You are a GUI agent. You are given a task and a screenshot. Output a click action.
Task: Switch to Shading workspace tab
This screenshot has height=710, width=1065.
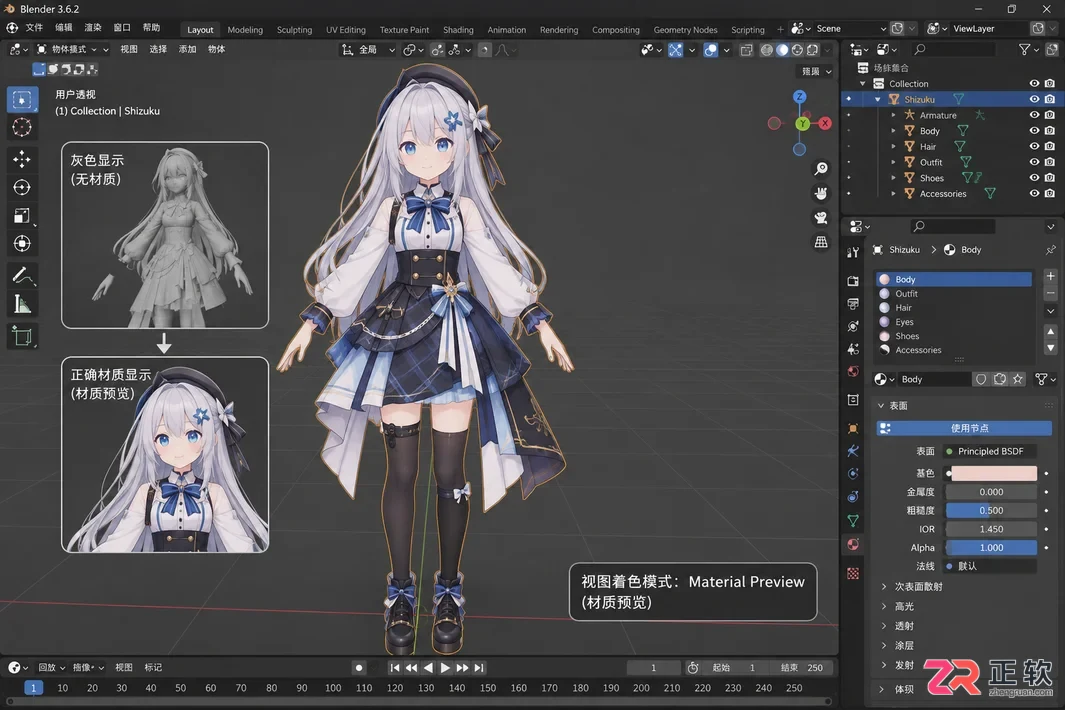[x=458, y=30]
